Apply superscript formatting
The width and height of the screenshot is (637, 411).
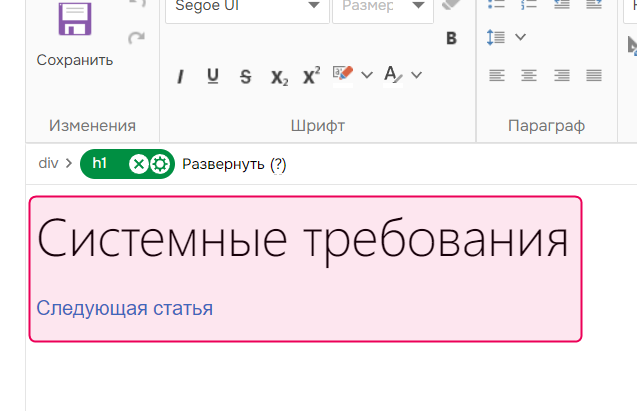point(312,76)
